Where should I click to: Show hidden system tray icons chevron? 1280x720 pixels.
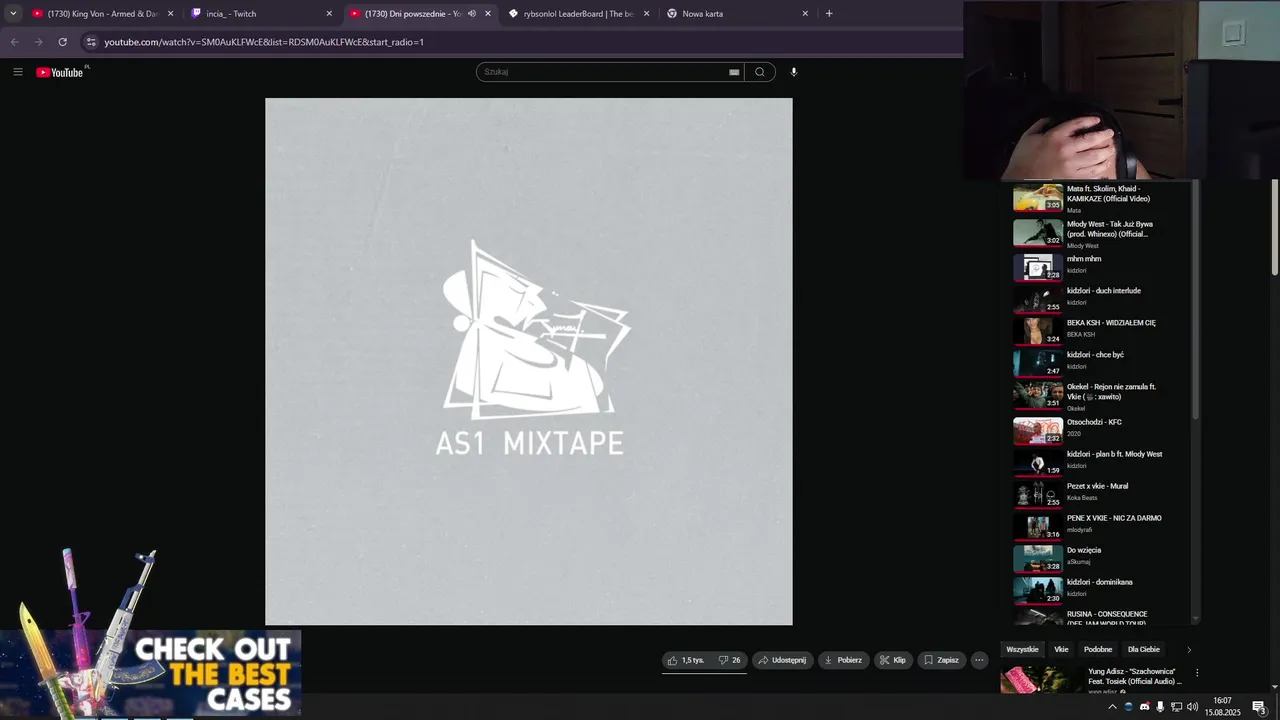(x=1112, y=707)
